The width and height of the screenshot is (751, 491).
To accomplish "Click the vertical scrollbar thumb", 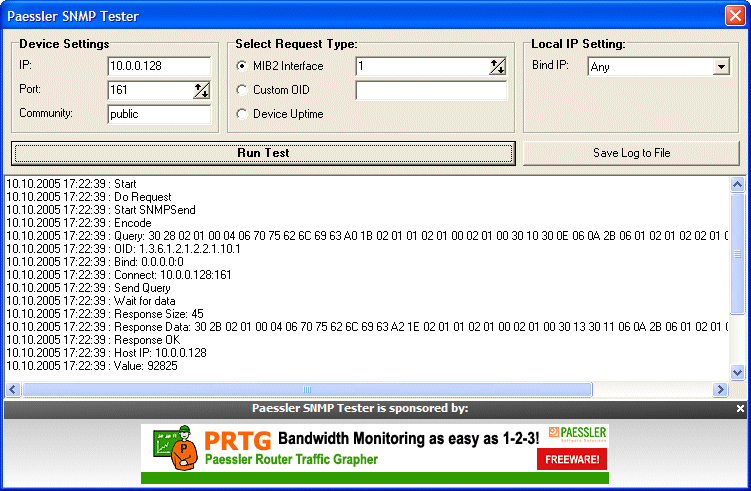I will [738, 254].
